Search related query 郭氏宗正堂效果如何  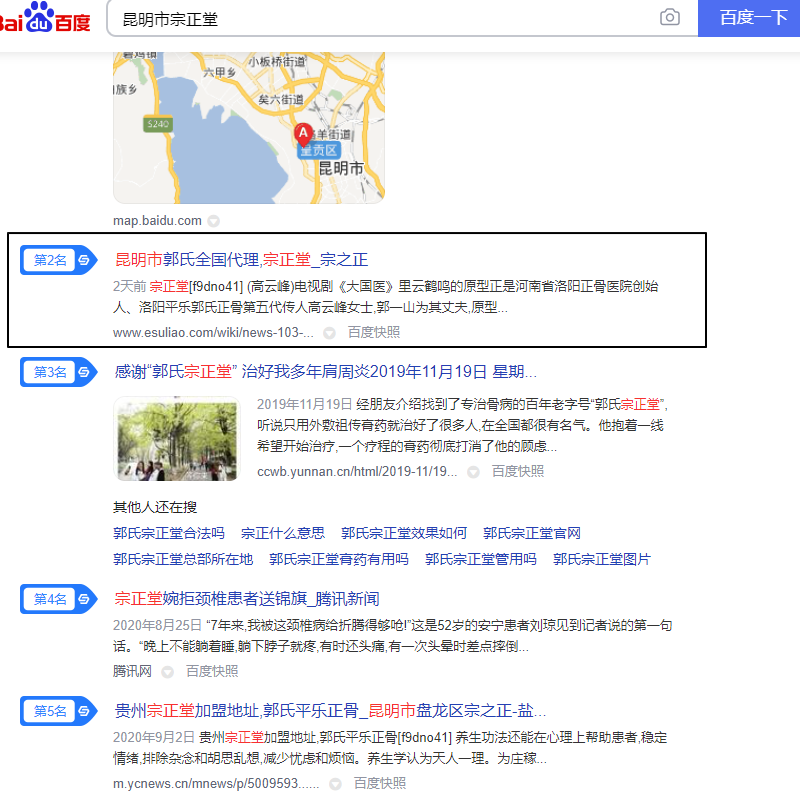(x=404, y=533)
